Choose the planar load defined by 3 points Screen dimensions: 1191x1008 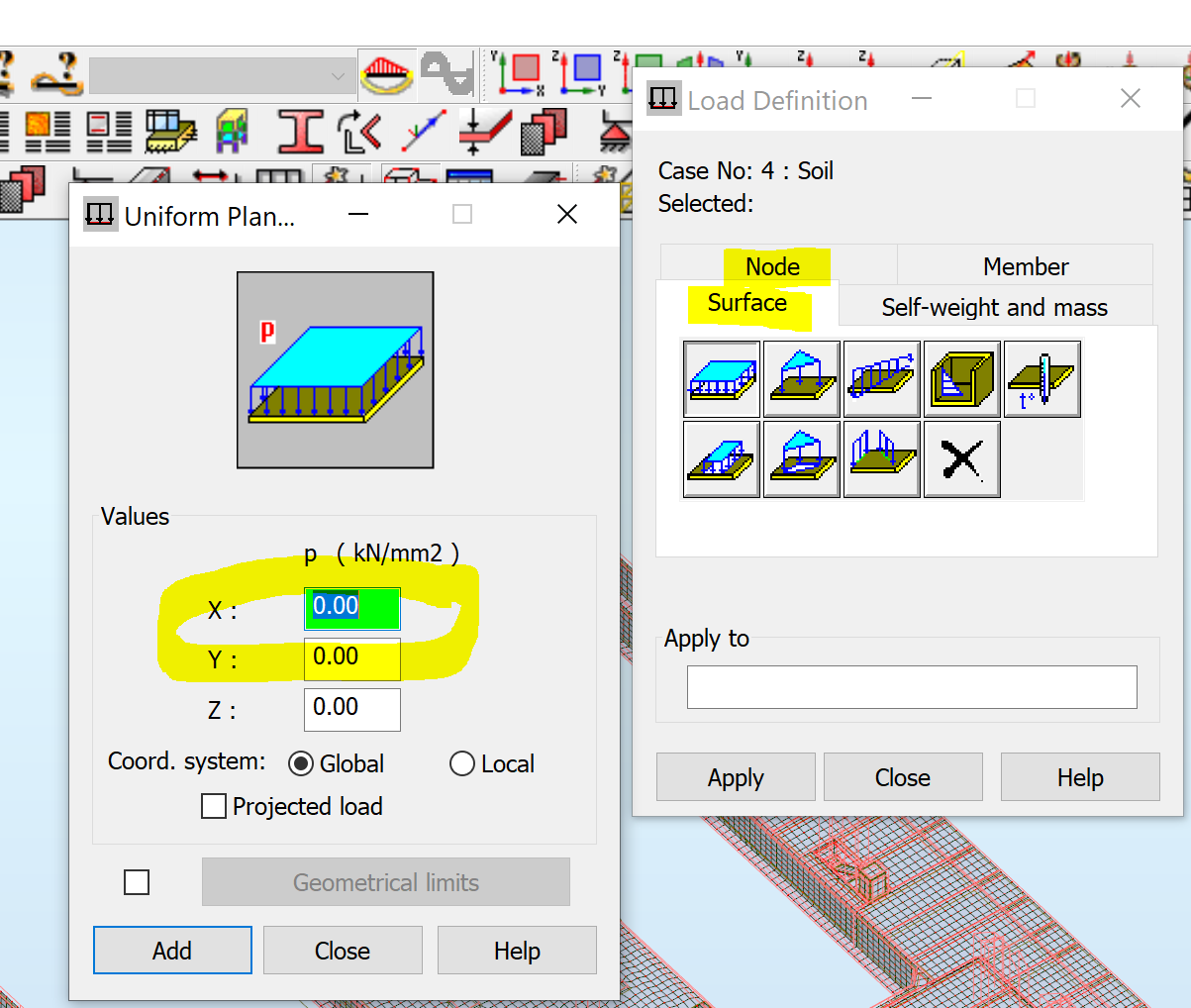pos(801,379)
